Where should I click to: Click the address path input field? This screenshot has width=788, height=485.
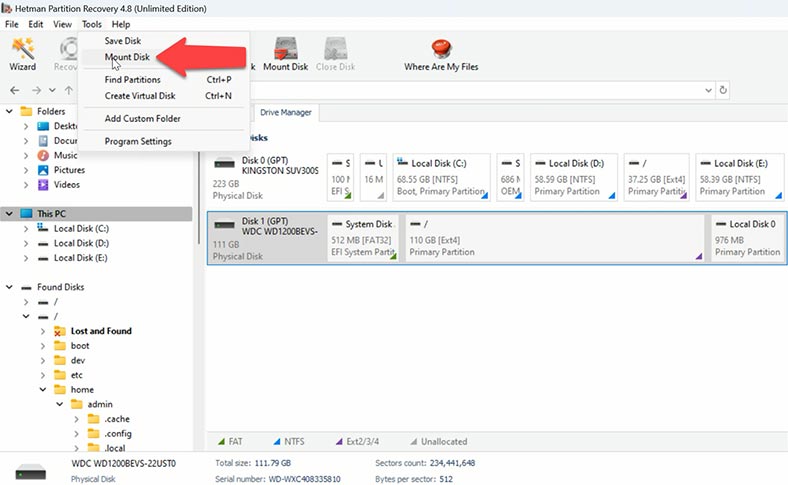pos(475,90)
